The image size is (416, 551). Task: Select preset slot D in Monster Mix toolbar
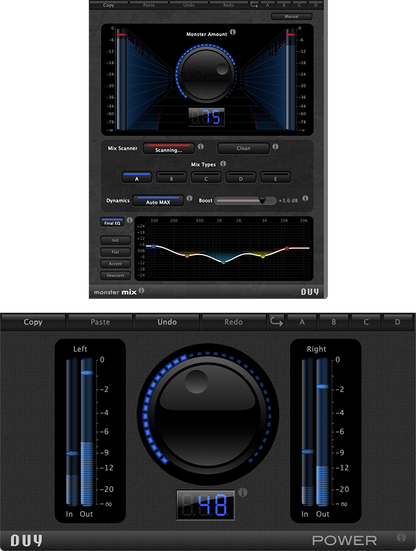coord(316,5)
